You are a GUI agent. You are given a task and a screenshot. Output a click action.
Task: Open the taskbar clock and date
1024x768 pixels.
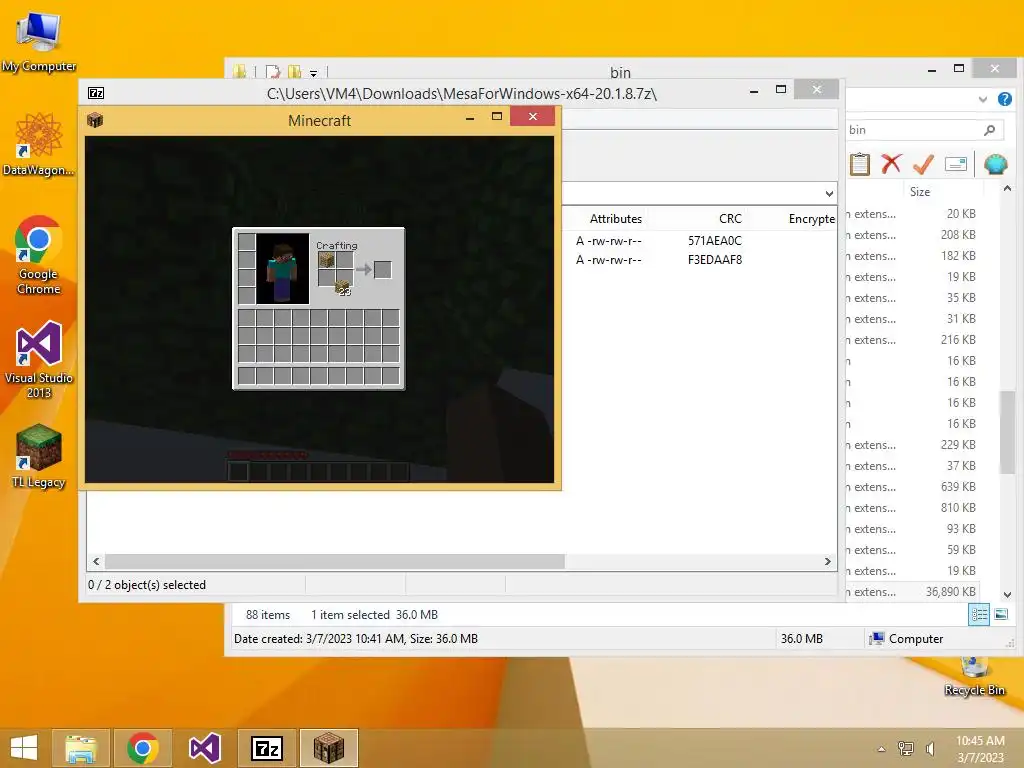tap(980, 749)
